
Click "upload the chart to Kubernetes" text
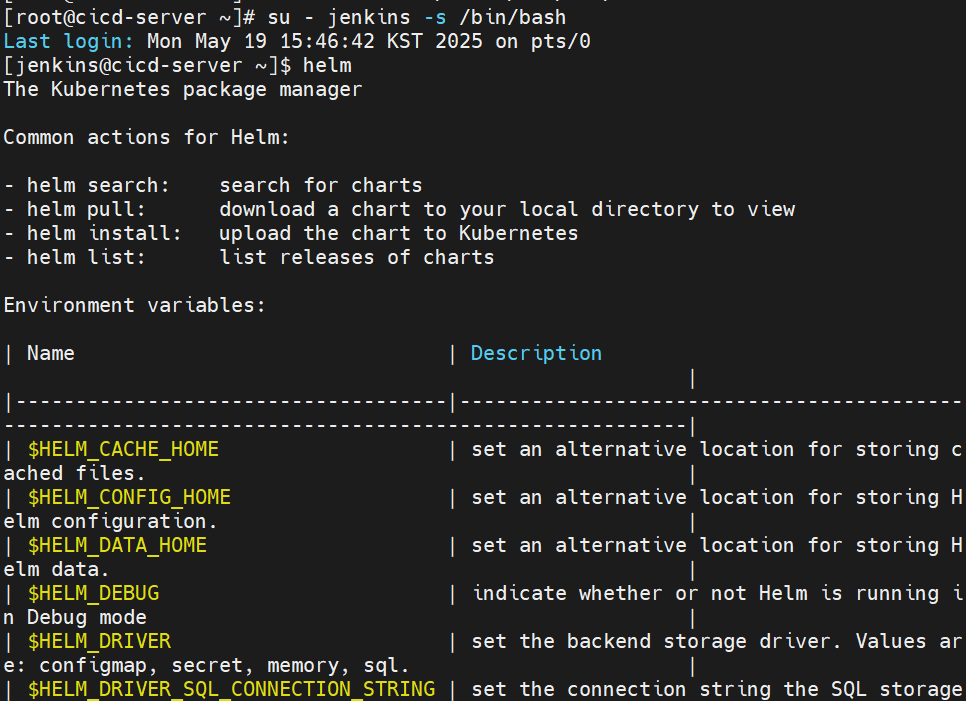click(x=399, y=233)
